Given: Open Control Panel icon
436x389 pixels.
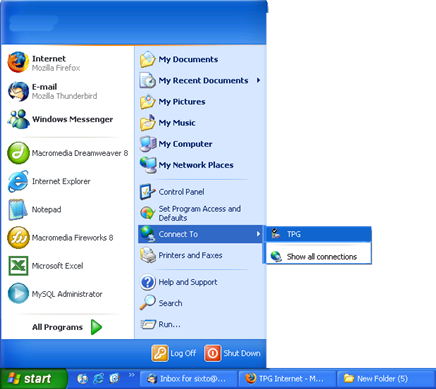Looking at the screenshot, I should tap(147, 192).
